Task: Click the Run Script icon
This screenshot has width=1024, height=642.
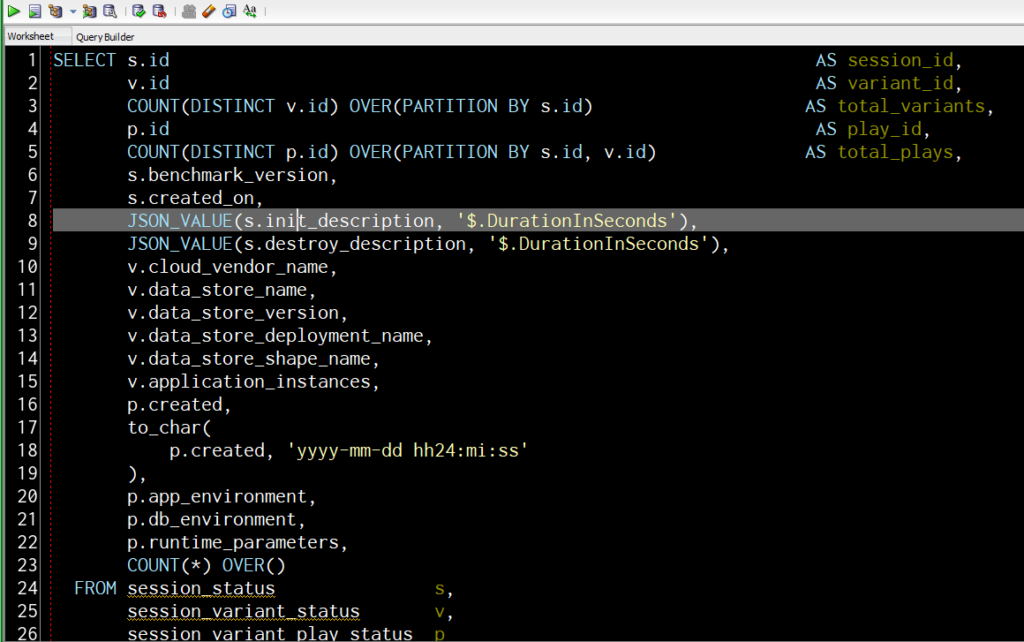Action: point(35,11)
